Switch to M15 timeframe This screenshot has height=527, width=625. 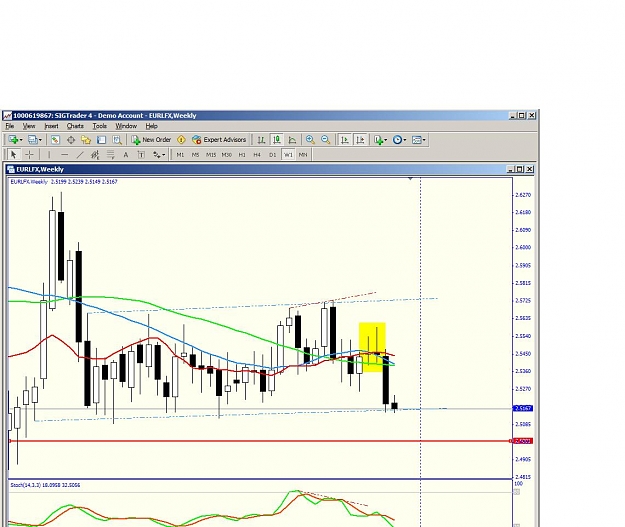211,155
